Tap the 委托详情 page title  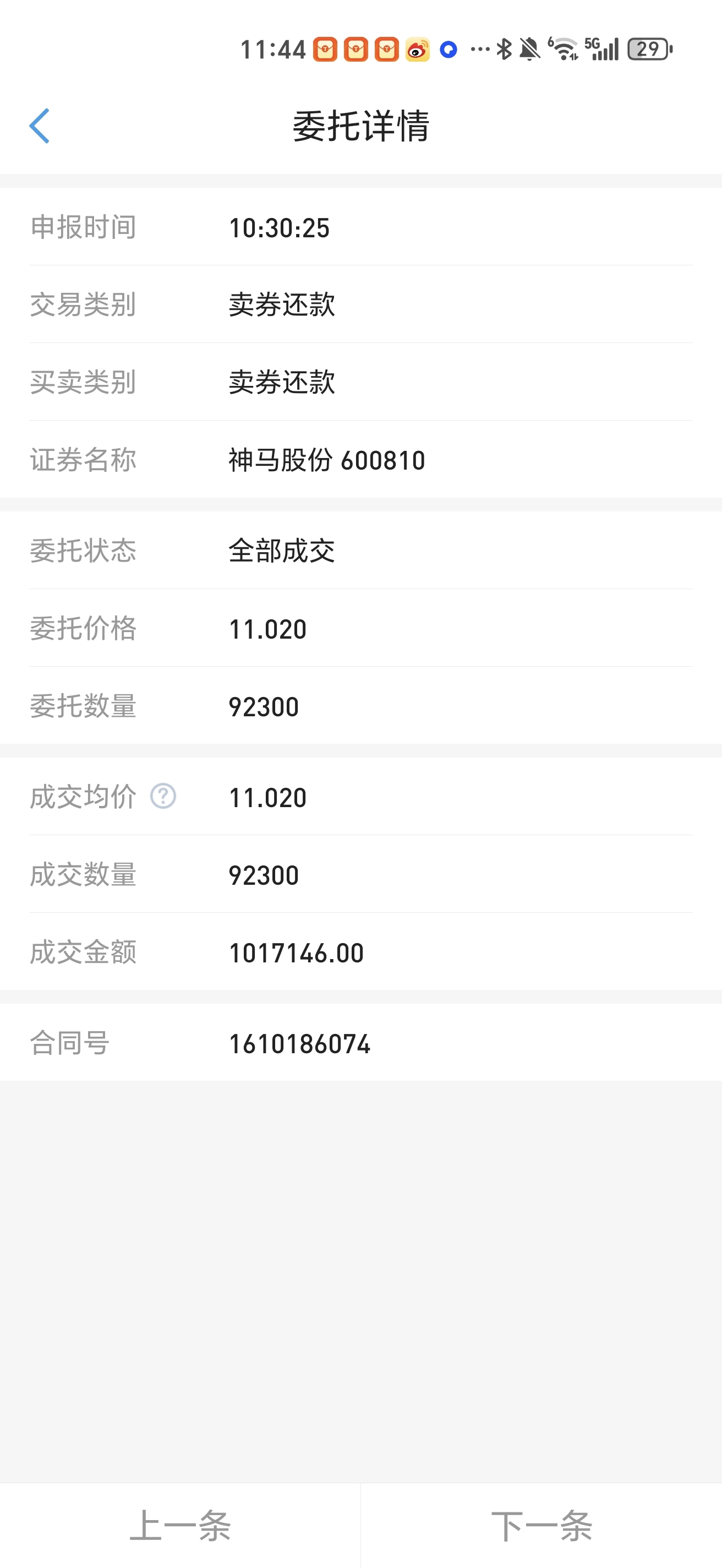coord(360,126)
